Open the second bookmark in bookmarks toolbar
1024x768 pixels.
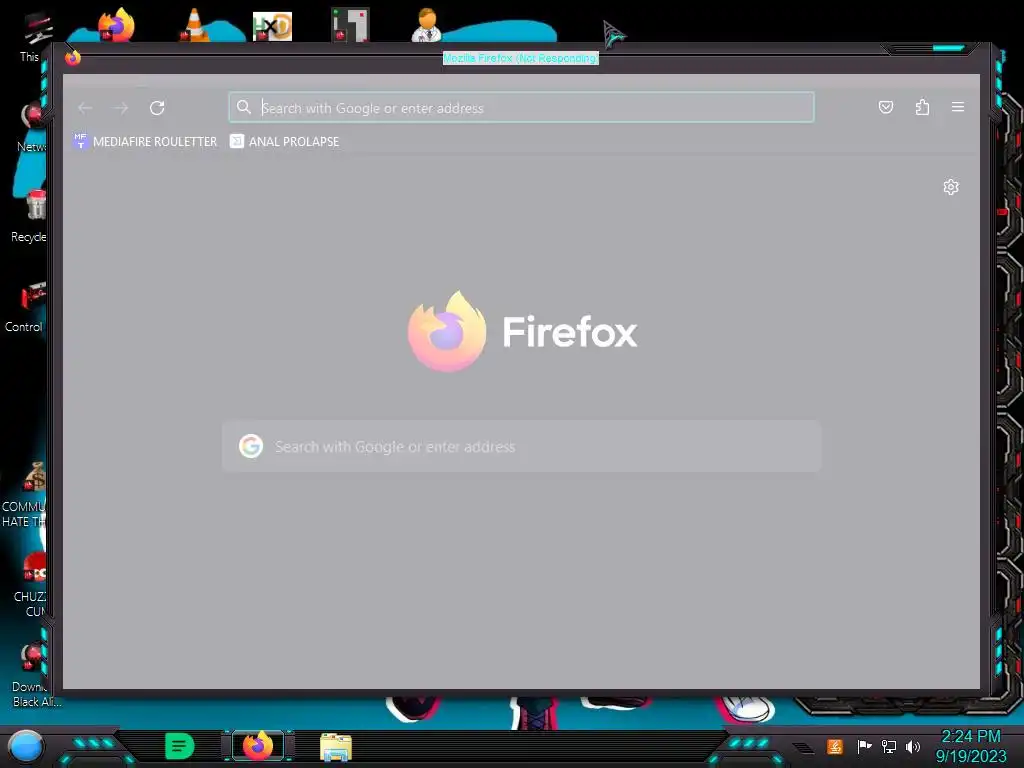tap(285, 141)
